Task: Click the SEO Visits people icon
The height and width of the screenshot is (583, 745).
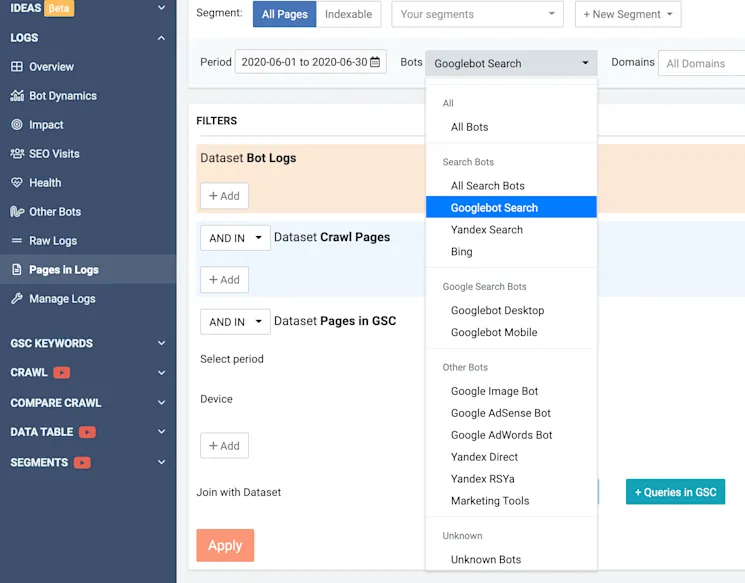Action: pos(17,153)
